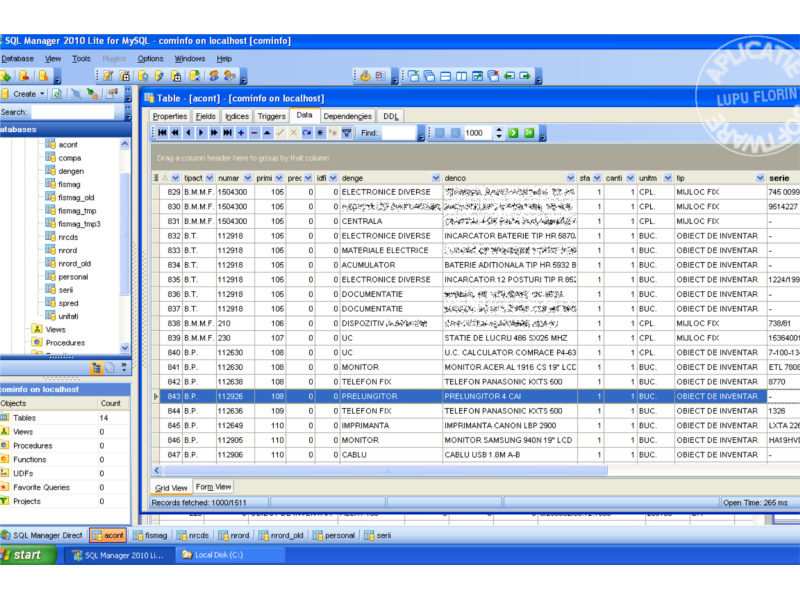Go to next window green arrow
The height and width of the screenshot is (600, 800).
(525, 76)
